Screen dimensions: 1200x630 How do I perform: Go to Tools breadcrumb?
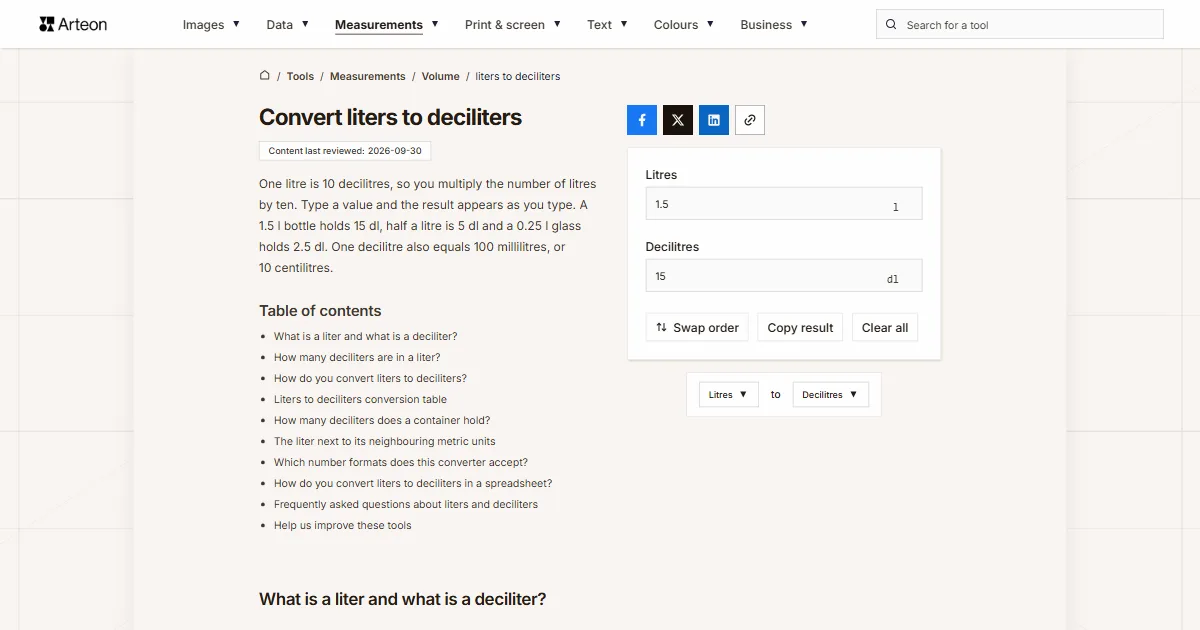[300, 76]
